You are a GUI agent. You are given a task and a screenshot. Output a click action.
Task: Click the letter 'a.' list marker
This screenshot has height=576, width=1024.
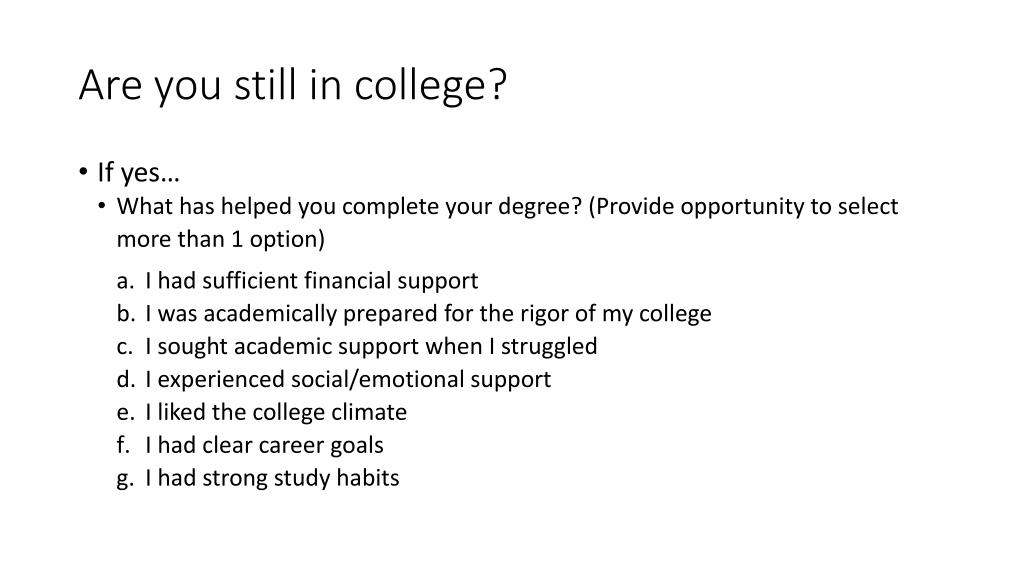[x=125, y=281]
